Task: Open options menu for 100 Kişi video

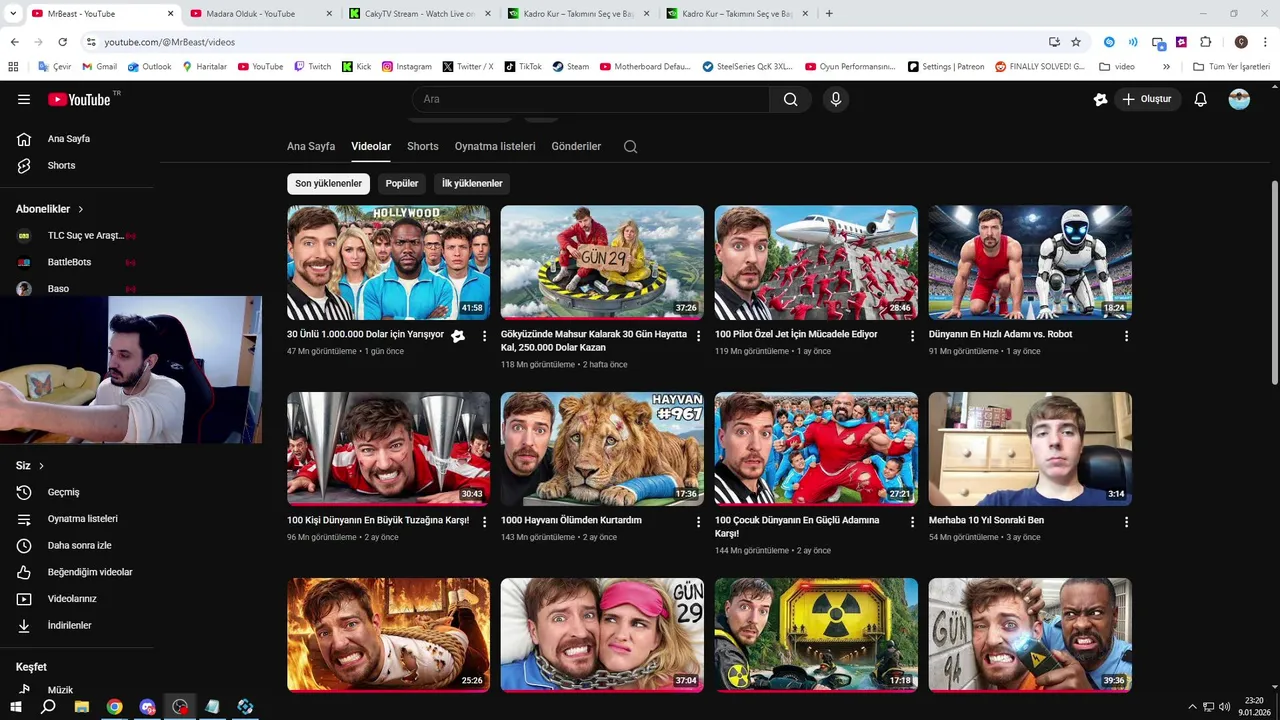Action: [485, 522]
